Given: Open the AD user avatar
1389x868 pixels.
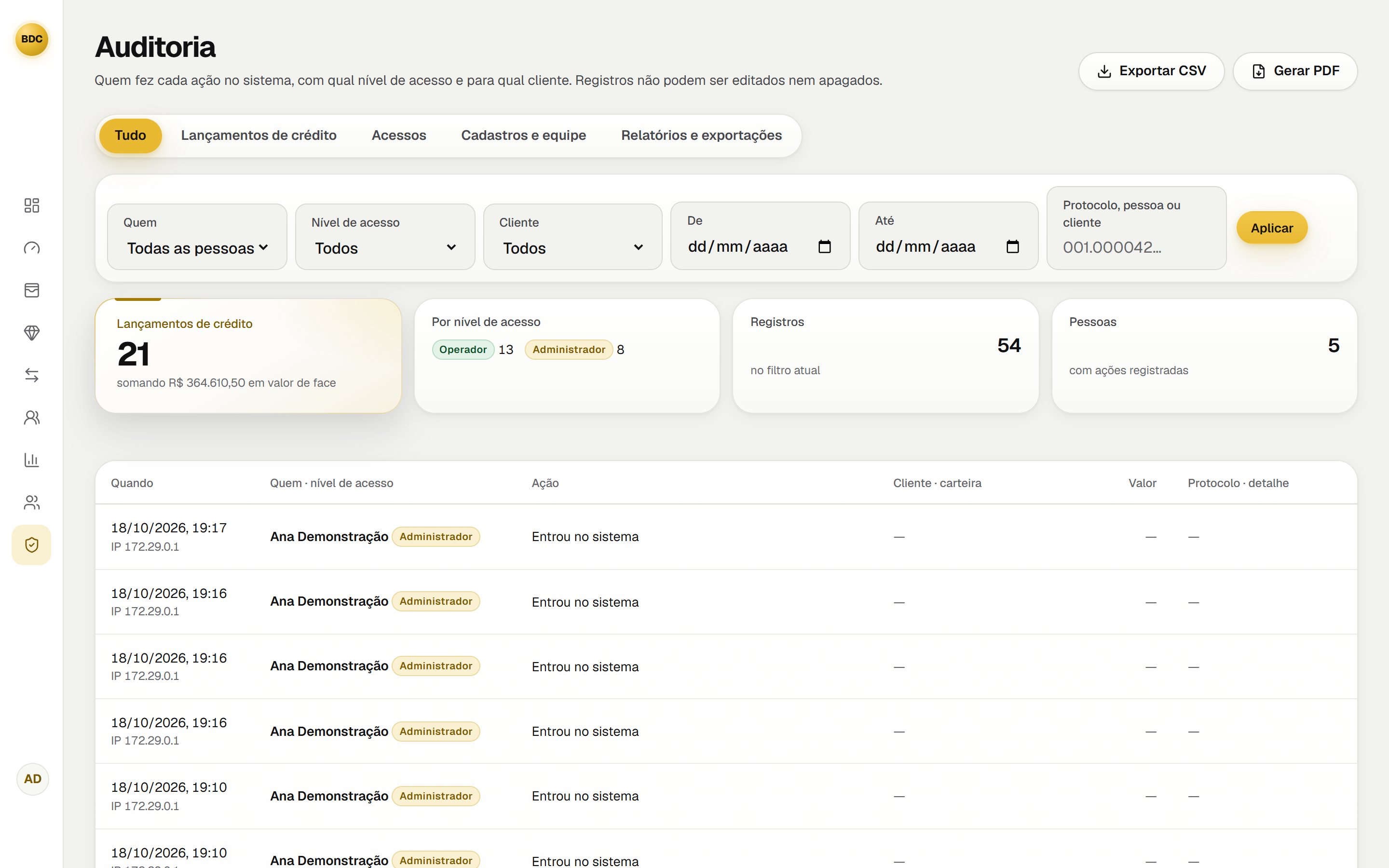Looking at the screenshot, I should pyautogui.click(x=33, y=779).
